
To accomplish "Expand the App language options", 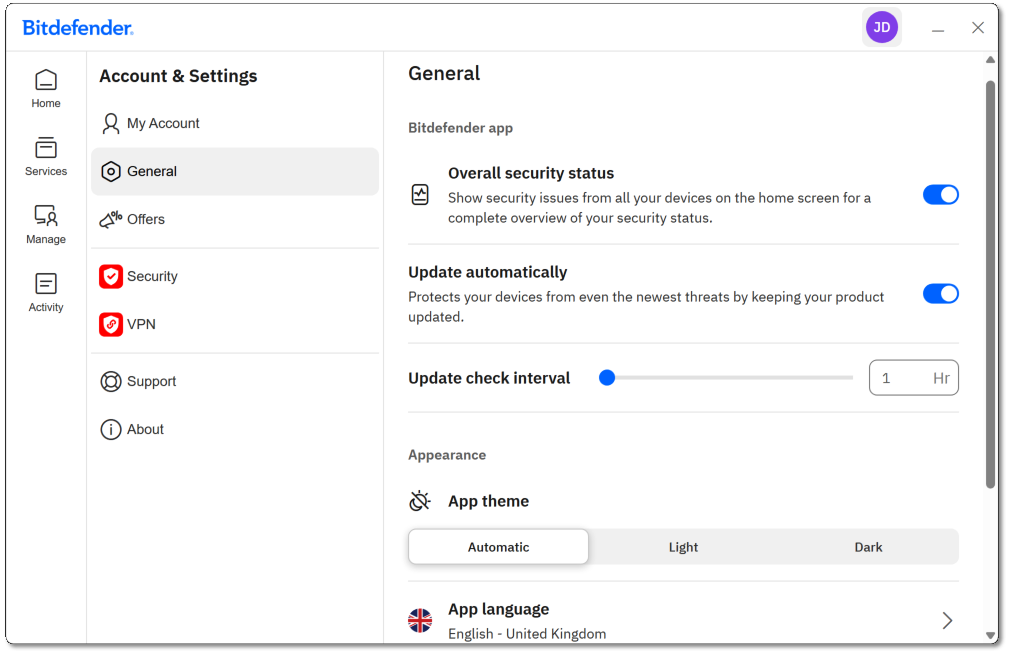I will coord(946,620).
